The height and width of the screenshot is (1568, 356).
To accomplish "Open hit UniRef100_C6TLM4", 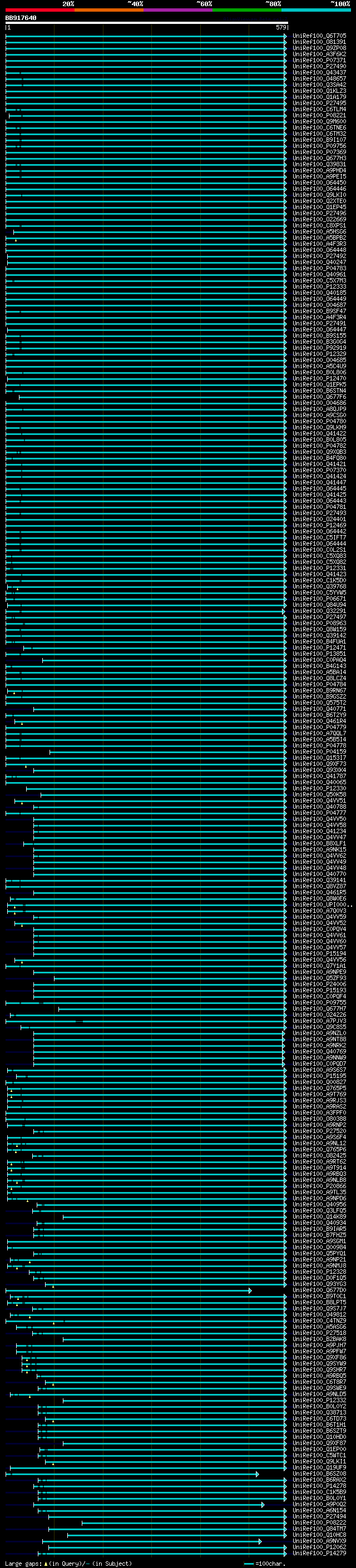I will pyautogui.click(x=319, y=110).
